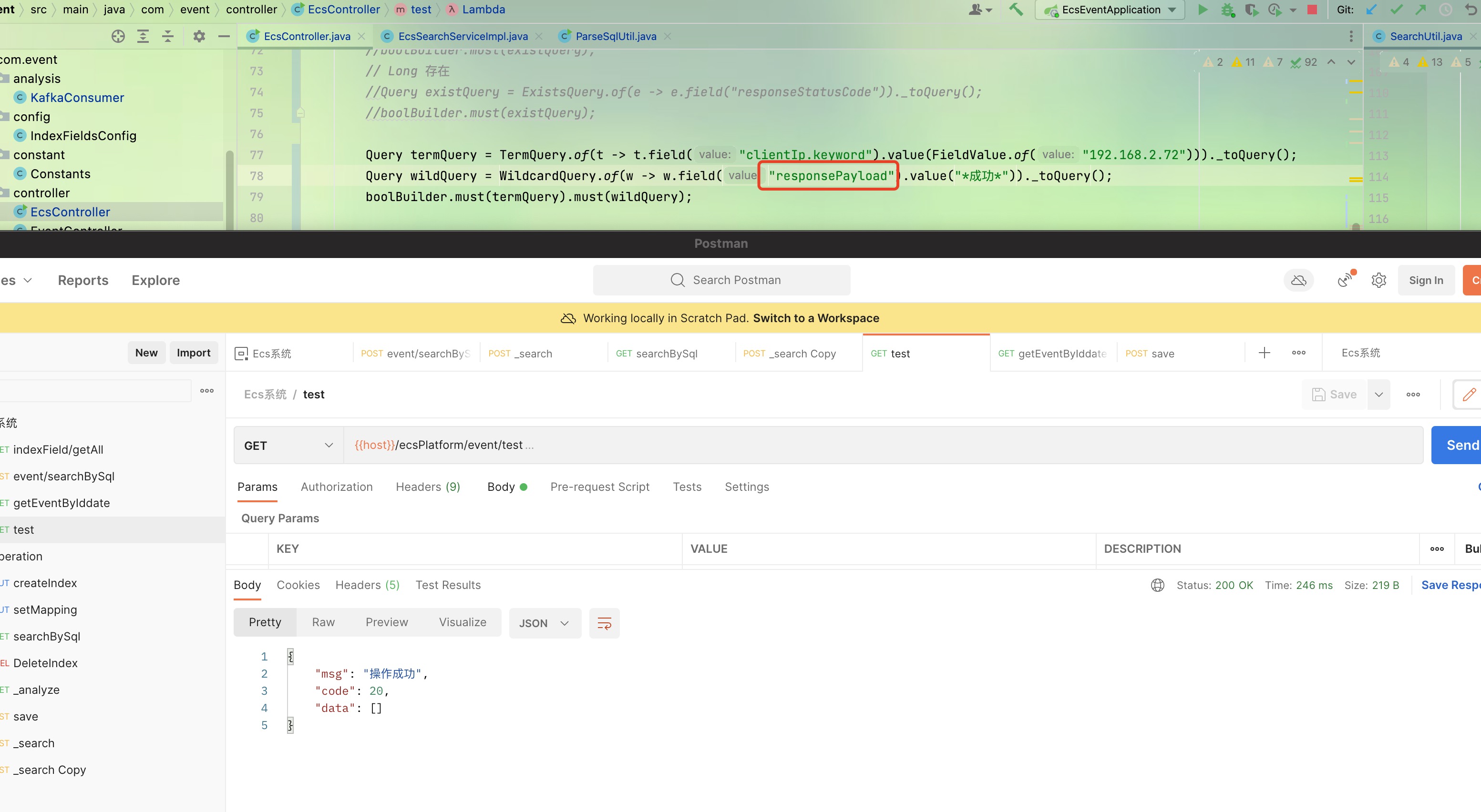Push commits with Git green arrow
The image size is (1481, 812).
click(x=1420, y=10)
